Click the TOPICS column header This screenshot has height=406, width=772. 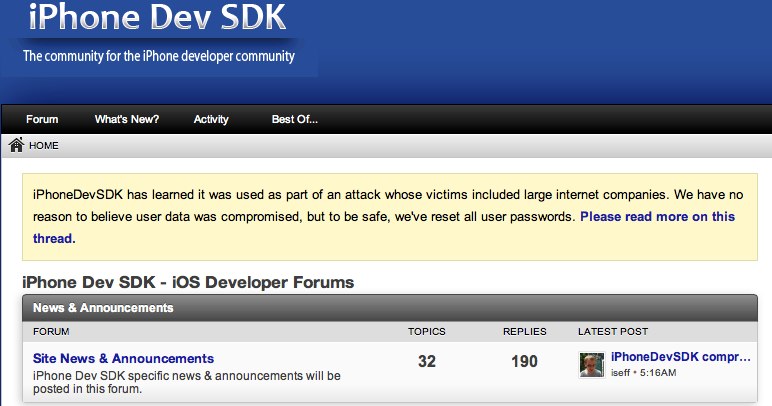click(426, 332)
